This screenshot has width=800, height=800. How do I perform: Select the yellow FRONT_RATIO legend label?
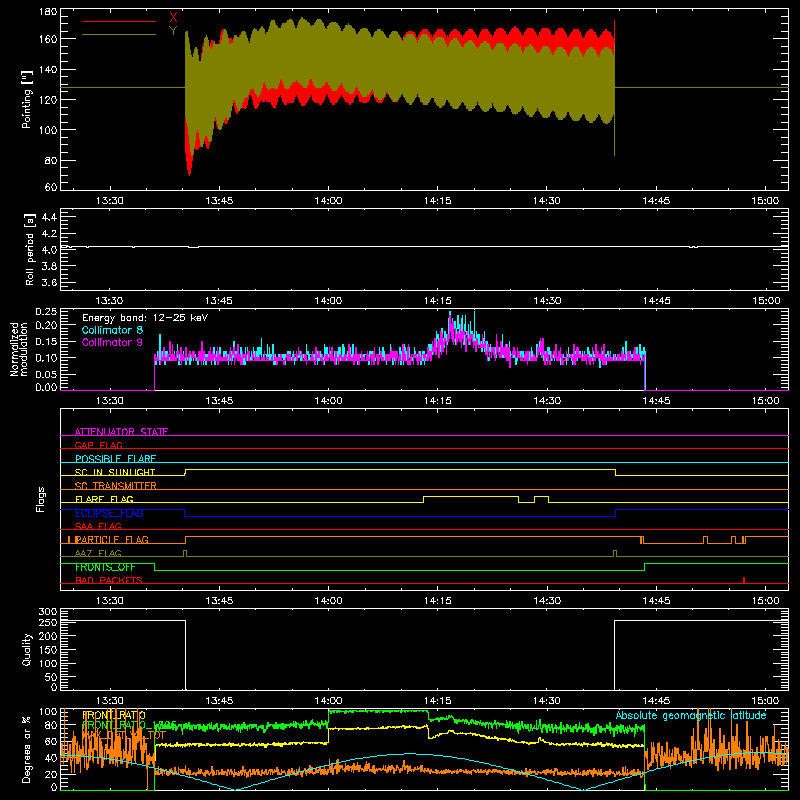pos(114,715)
